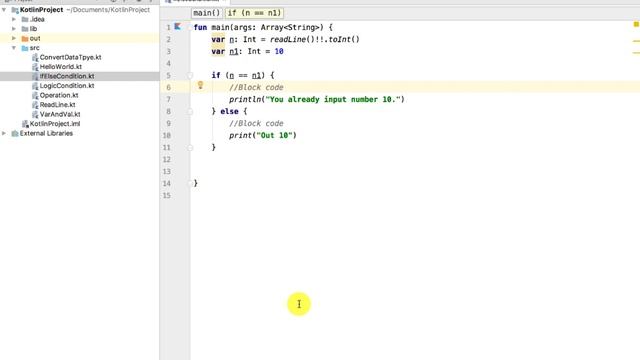Open LogicCondition.kt file
This screenshot has width=640, height=360.
coord(67,86)
